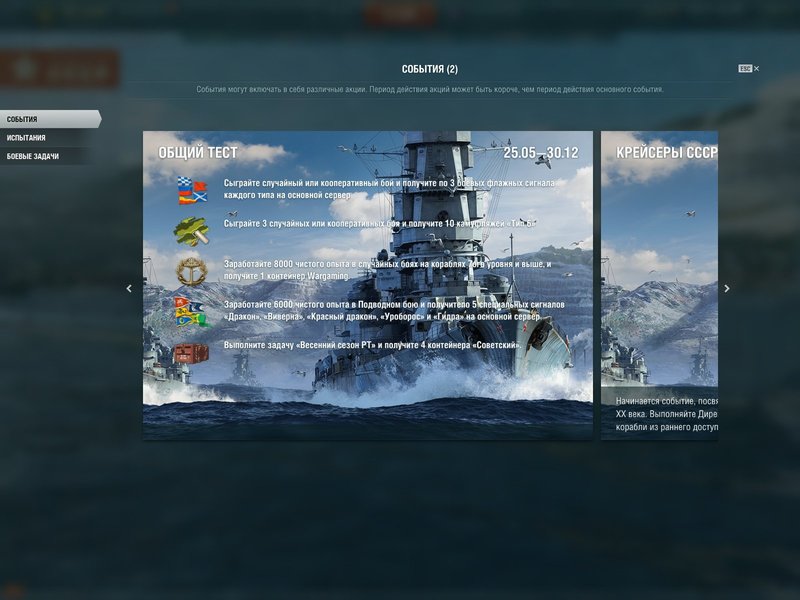Switch to Боевые задачи tab
Viewport: 800px width, 600px height.
46,156
